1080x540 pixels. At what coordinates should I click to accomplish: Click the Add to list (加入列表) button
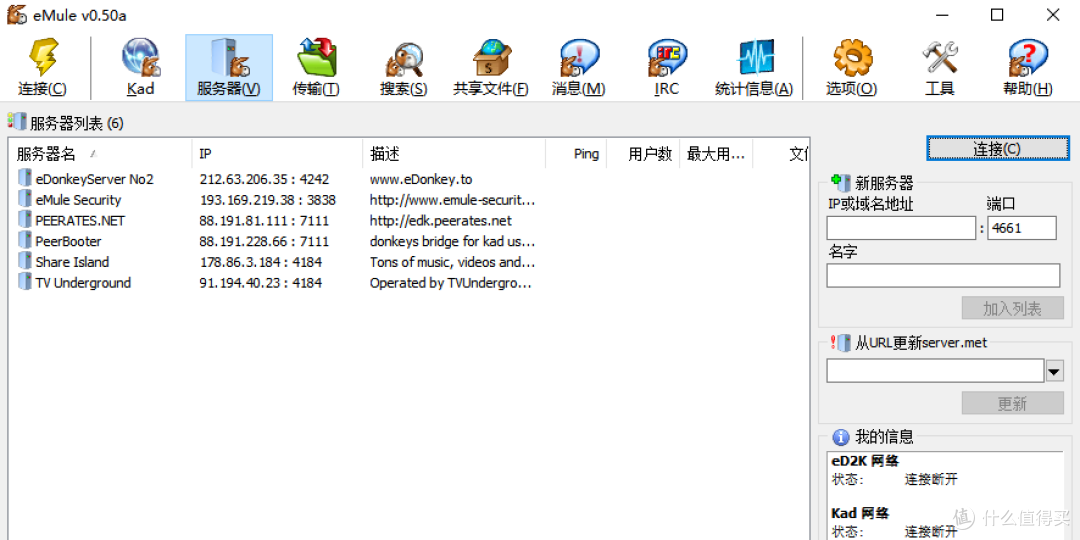pos(1012,309)
